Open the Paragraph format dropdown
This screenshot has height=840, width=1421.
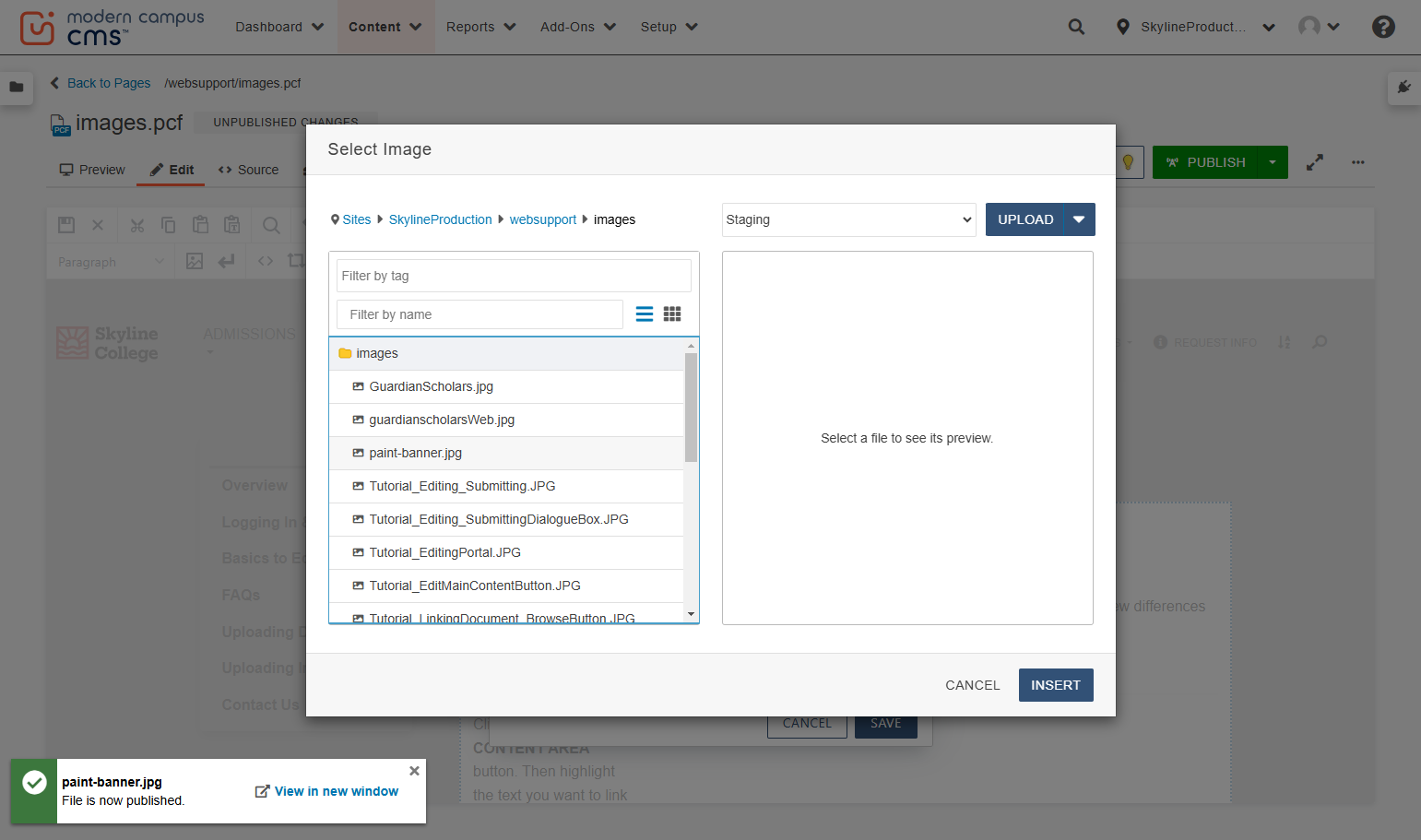click(111, 262)
